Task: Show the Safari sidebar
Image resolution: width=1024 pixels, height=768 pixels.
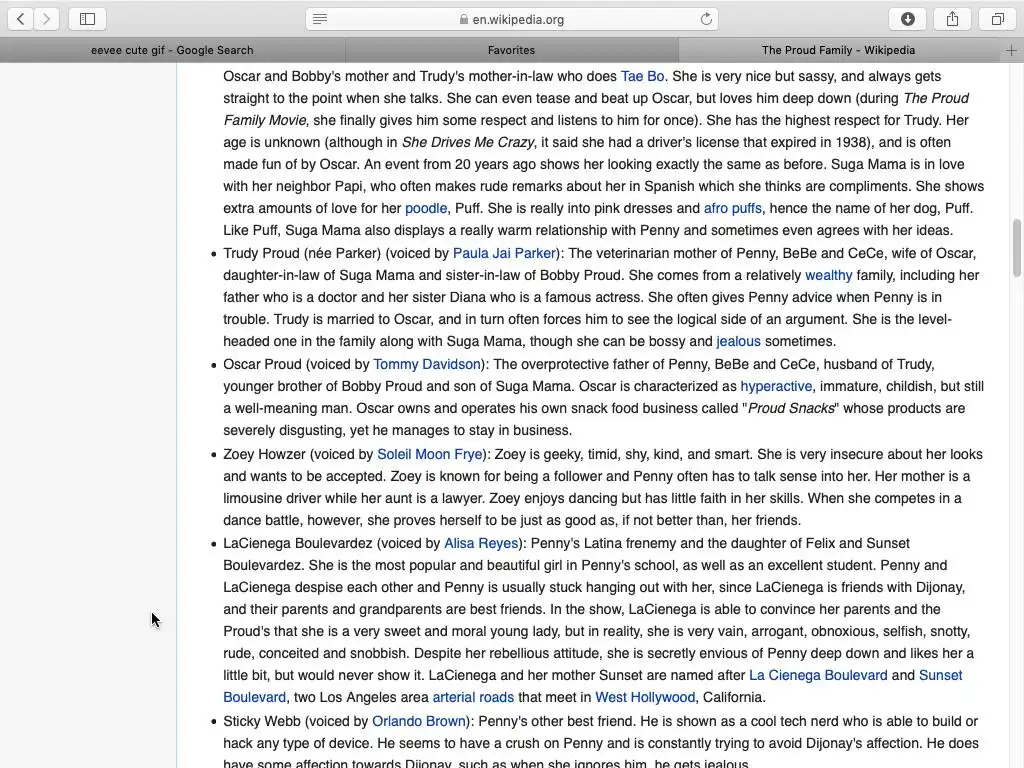Action: (88, 19)
